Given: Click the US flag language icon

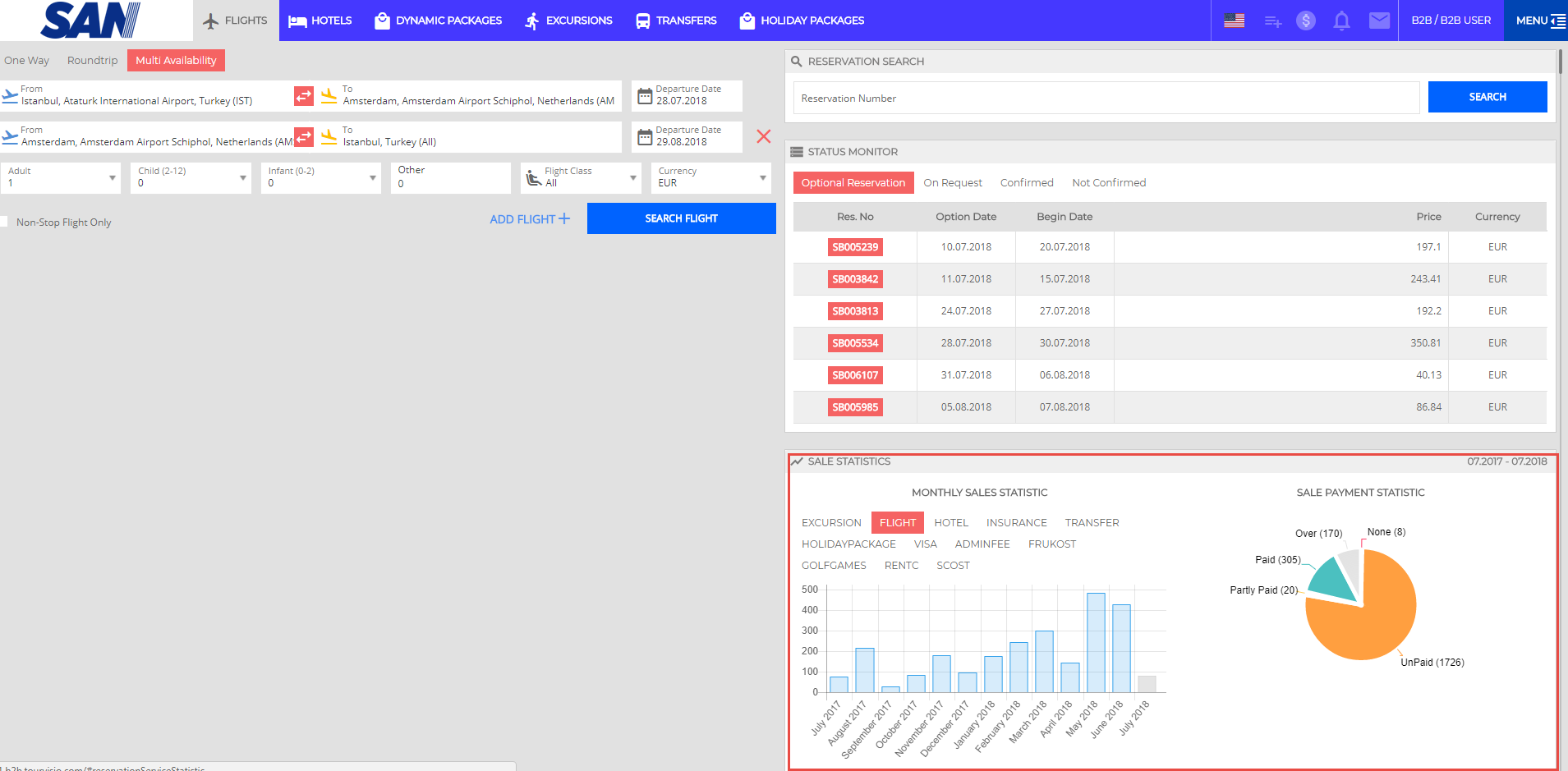Looking at the screenshot, I should click(x=1234, y=21).
